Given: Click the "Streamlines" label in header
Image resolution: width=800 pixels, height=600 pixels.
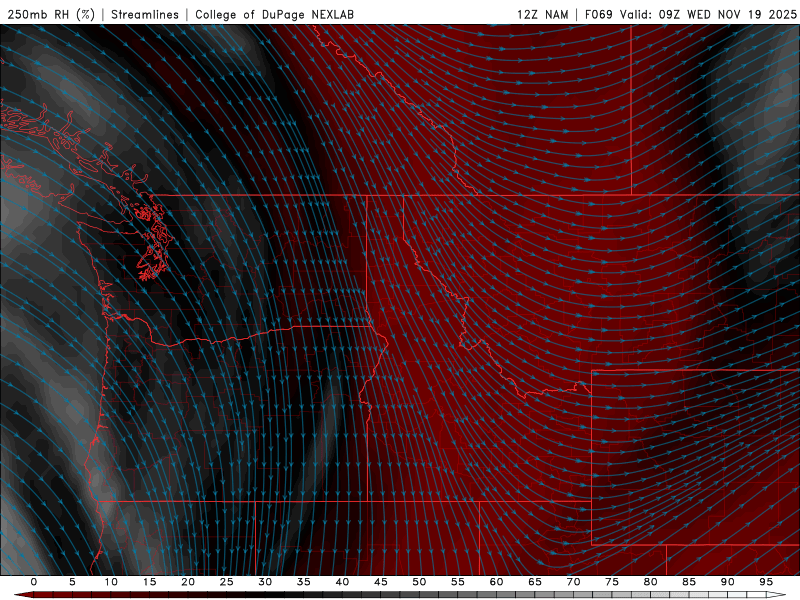Looking at the screenshot, I should (145, 14).
